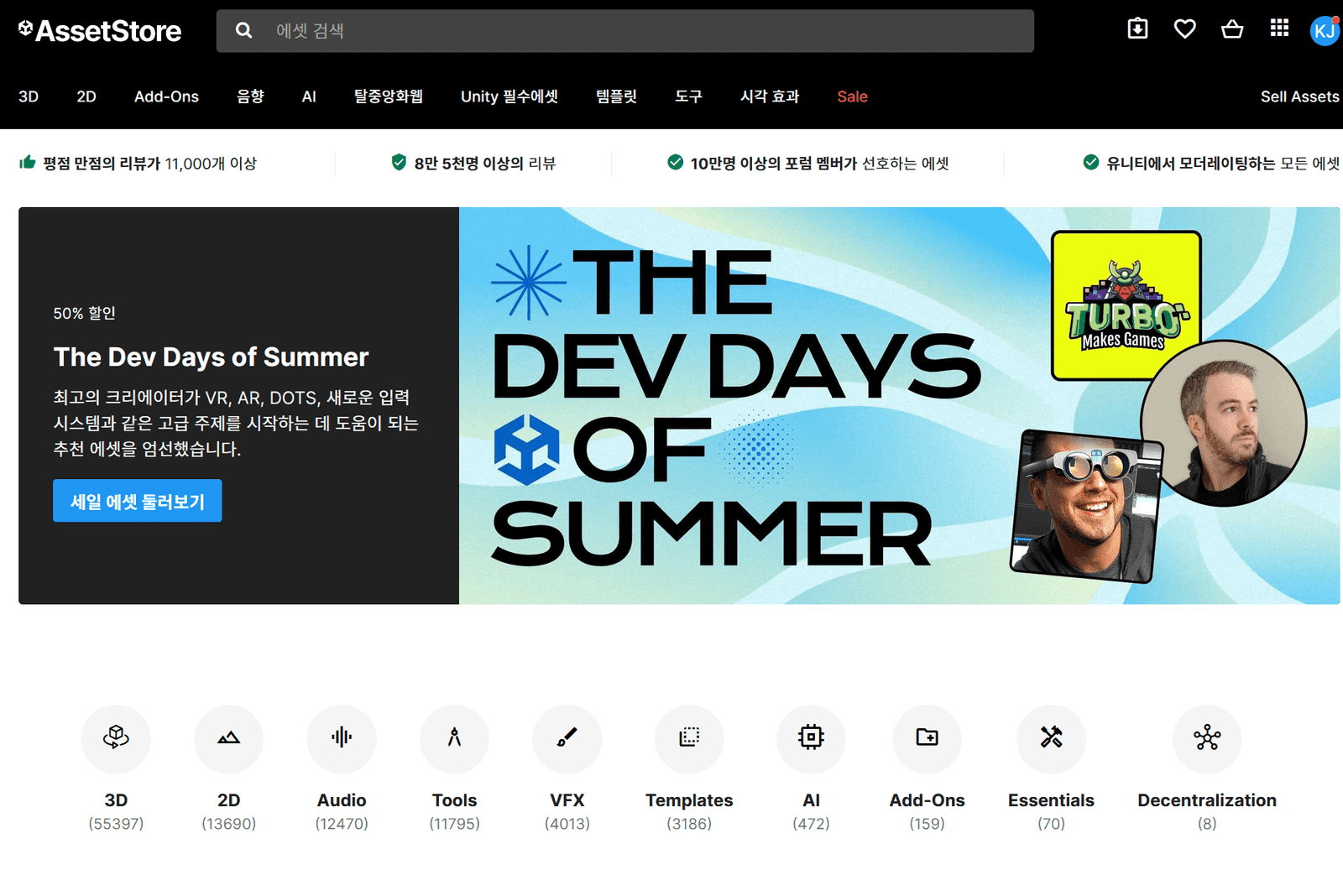Open the Add-Ons navigation menu
Viewport: 1343px width, 896px height.
(166, 96)
